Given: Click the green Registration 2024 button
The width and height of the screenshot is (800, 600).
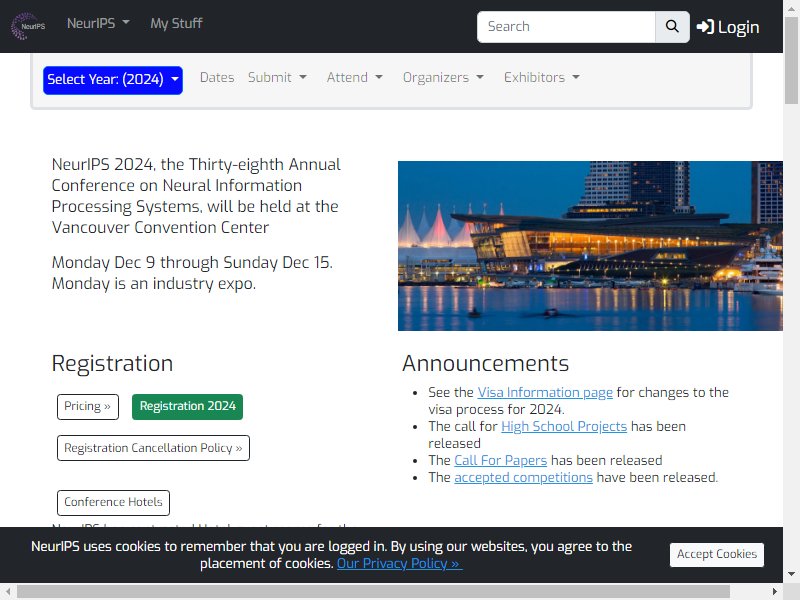Looking at the screenshot, I should point(187,407).
